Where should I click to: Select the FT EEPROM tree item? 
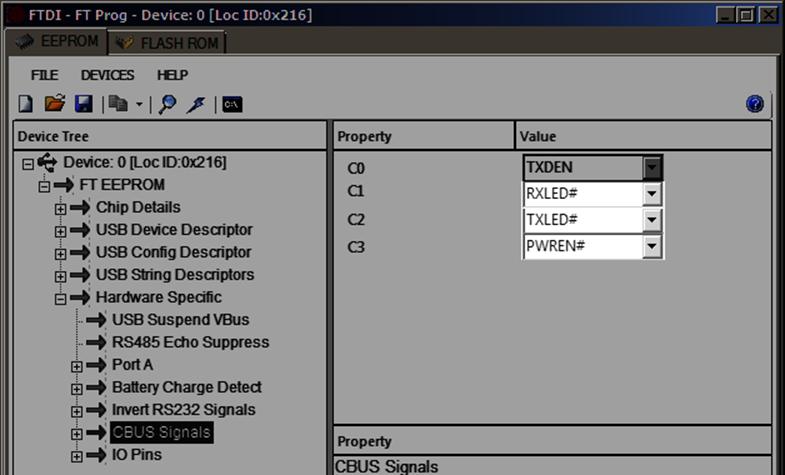(x=122, y=185)
